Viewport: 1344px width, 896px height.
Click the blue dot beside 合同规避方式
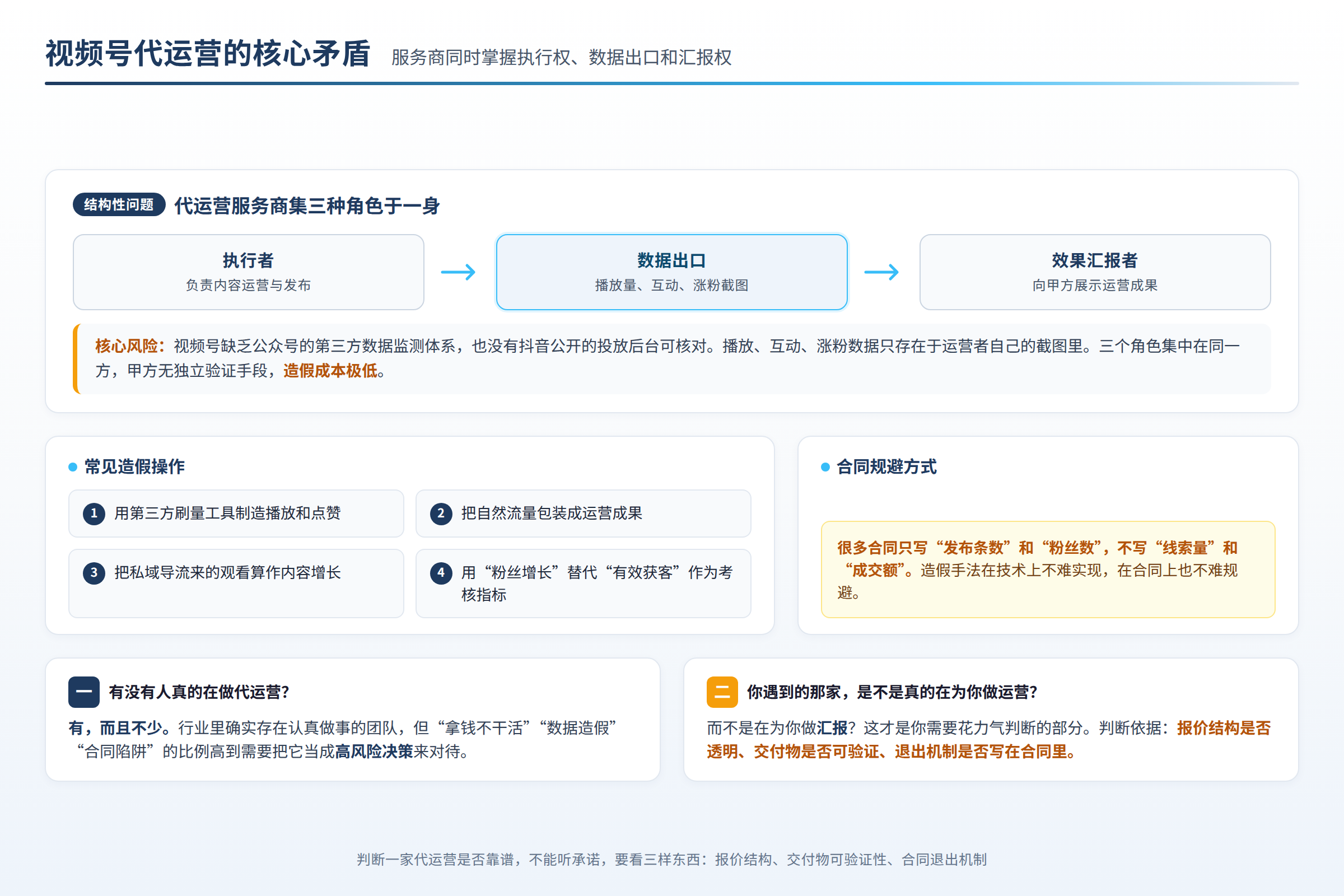[x=825, y=467]
